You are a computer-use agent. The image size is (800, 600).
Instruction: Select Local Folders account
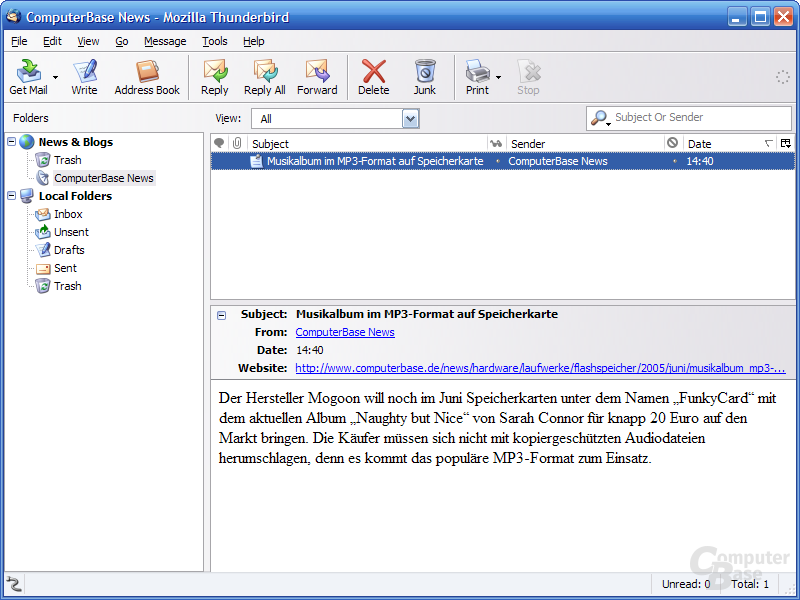point(75,196)
